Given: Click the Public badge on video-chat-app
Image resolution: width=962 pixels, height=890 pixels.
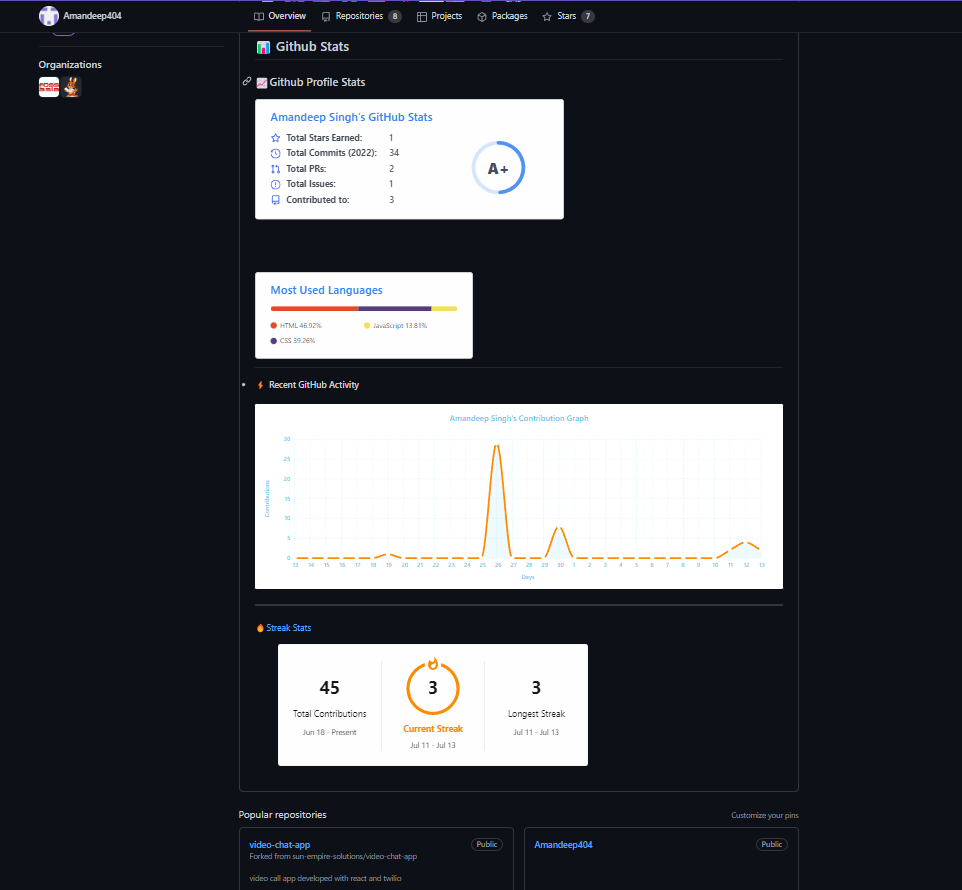Looking at the screenshot, I should 487,845.
